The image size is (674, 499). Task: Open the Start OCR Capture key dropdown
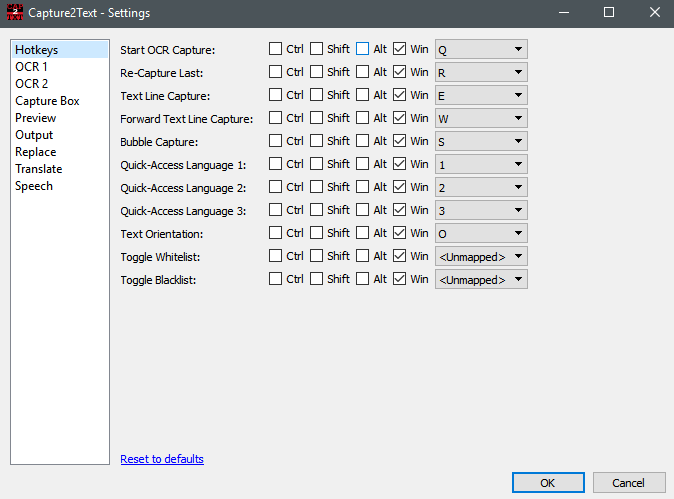click(x=481, y=49)
